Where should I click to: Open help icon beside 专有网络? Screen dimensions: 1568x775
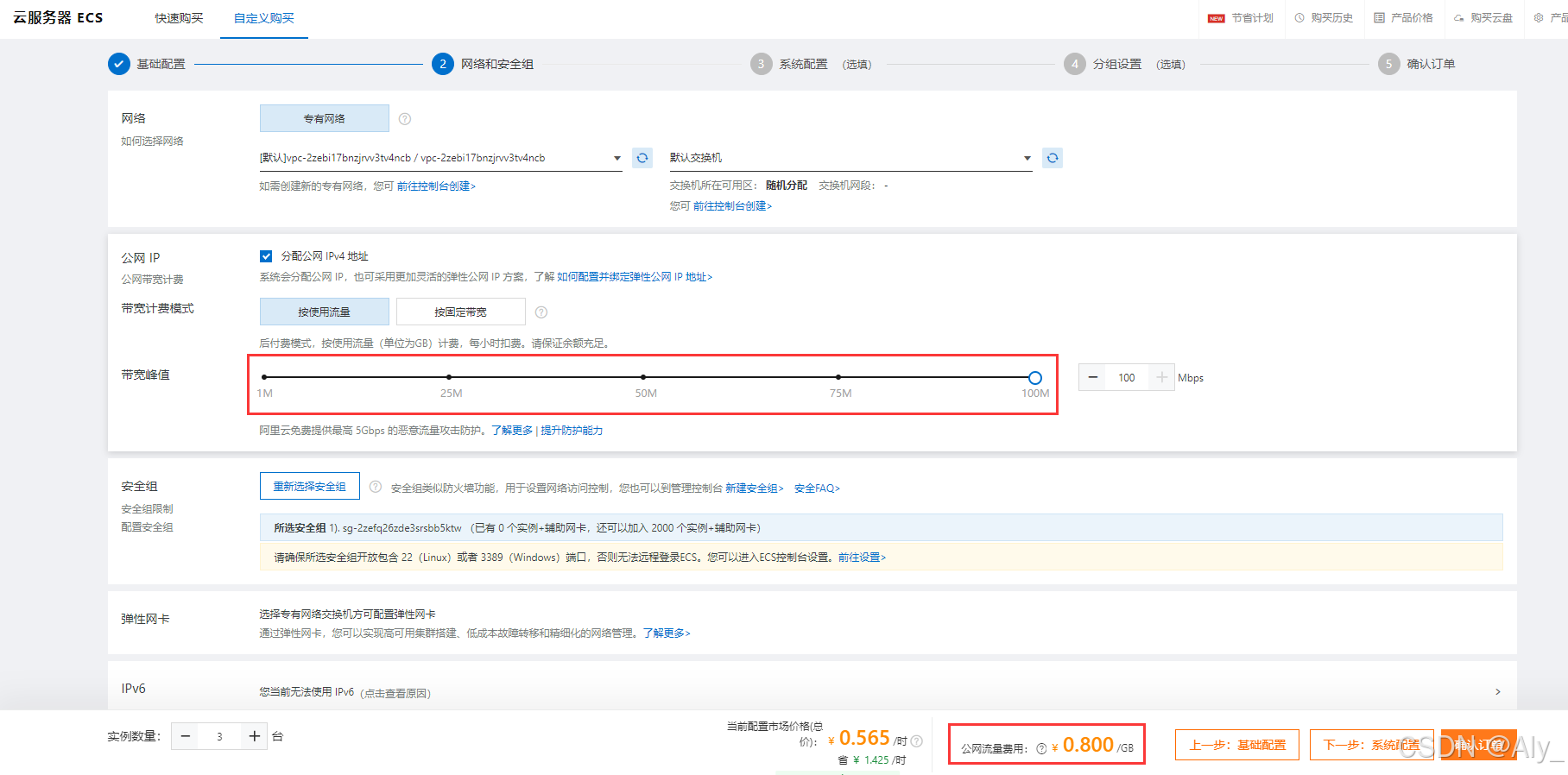[405, 119]
